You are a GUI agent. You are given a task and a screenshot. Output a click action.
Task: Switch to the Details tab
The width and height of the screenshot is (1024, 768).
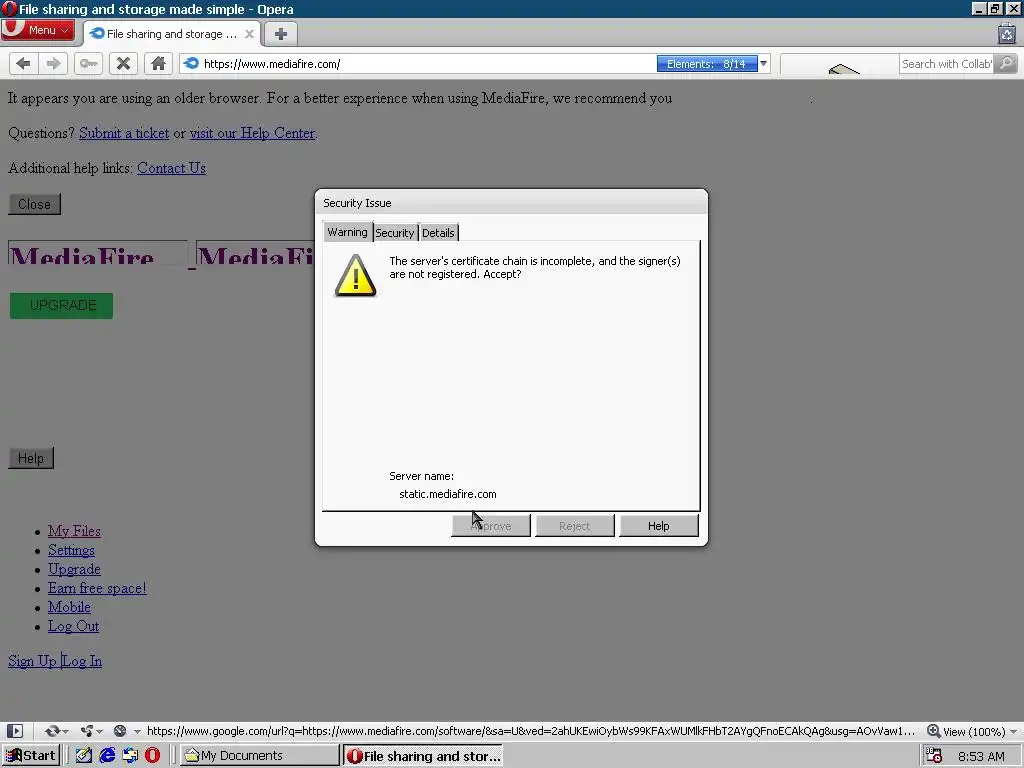438,233
